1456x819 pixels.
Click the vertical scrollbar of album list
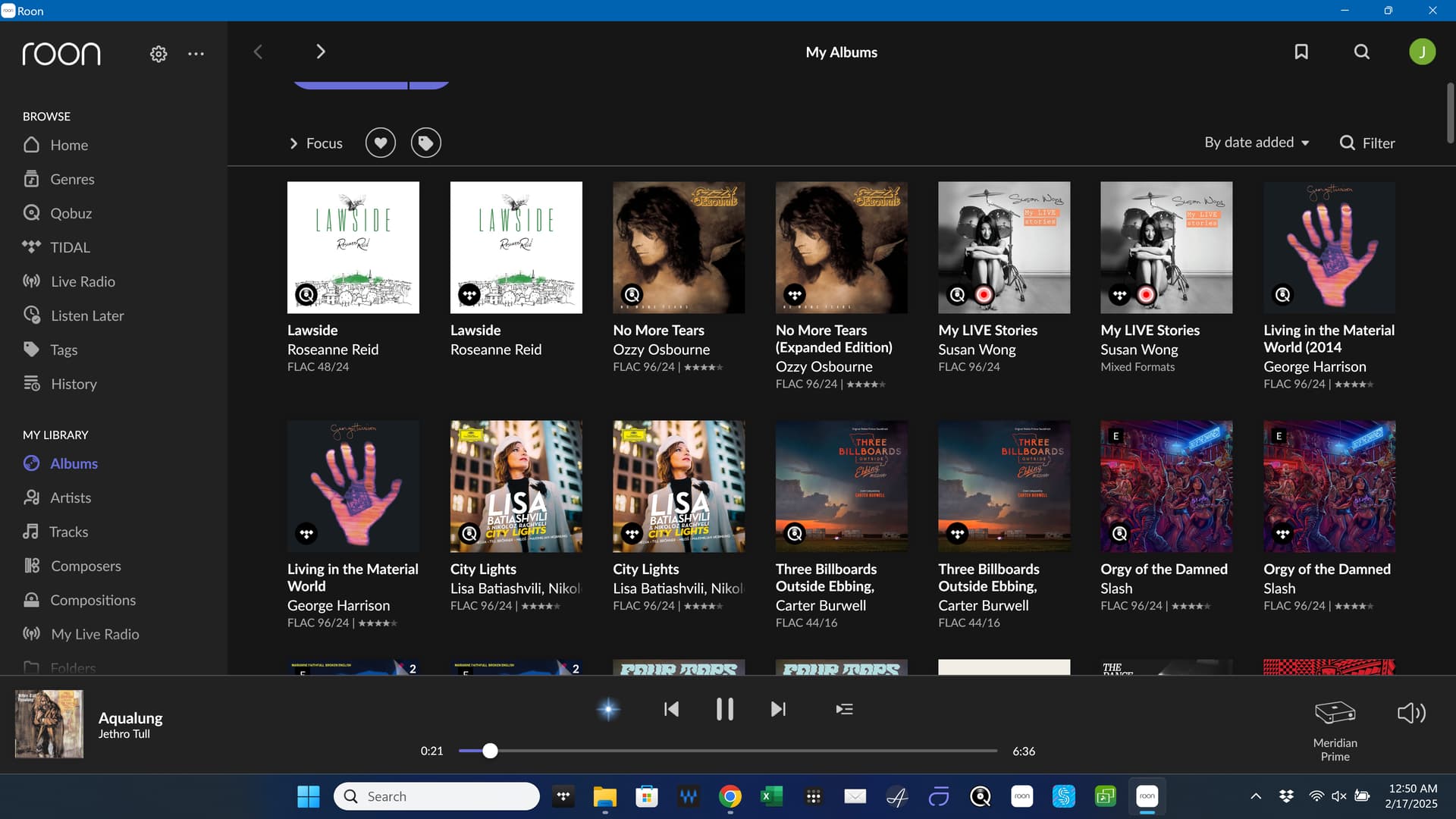tap(1450, 114)
